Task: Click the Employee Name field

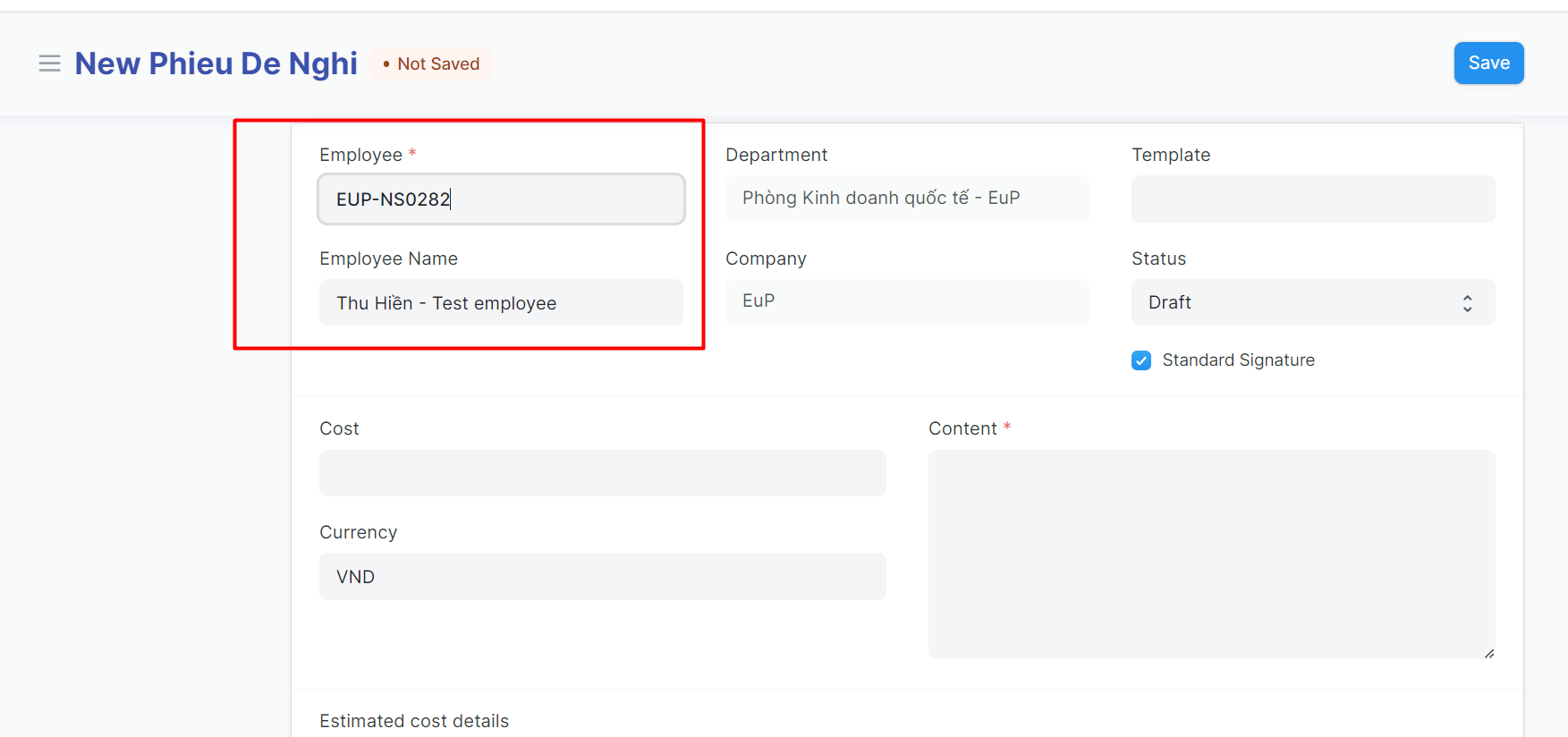Action: 501,303
